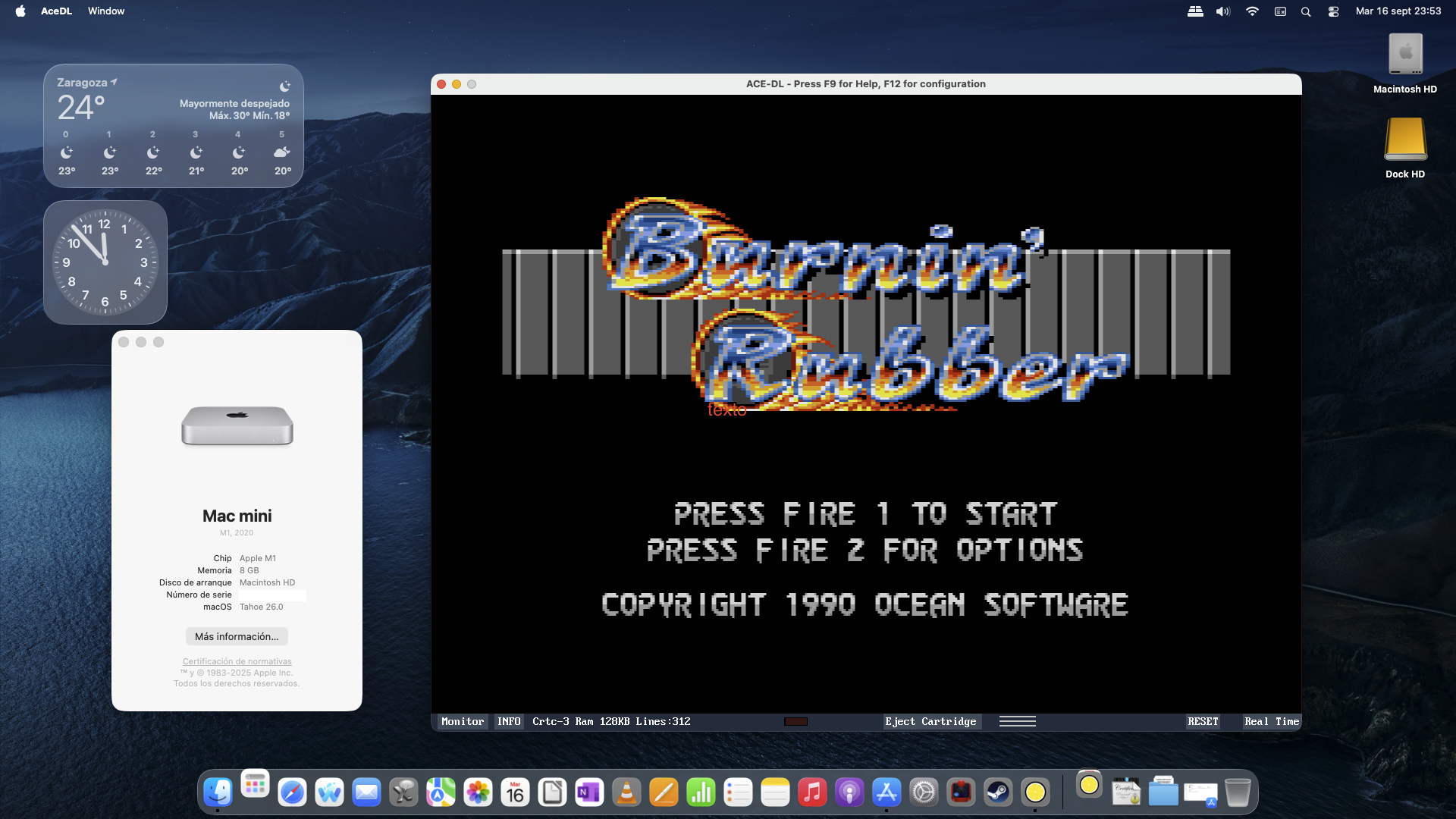Open Steam from the Dock
This screenshot has height=819, width=1456.
998,793
